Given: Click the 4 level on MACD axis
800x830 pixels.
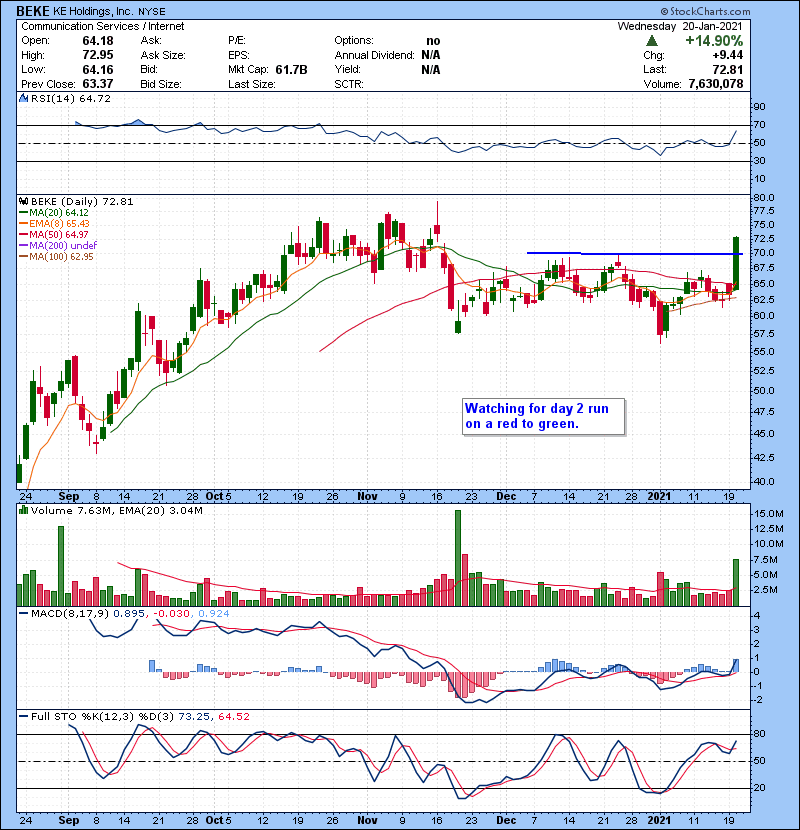Looking at the screenshot, I should tap(758, 616).
